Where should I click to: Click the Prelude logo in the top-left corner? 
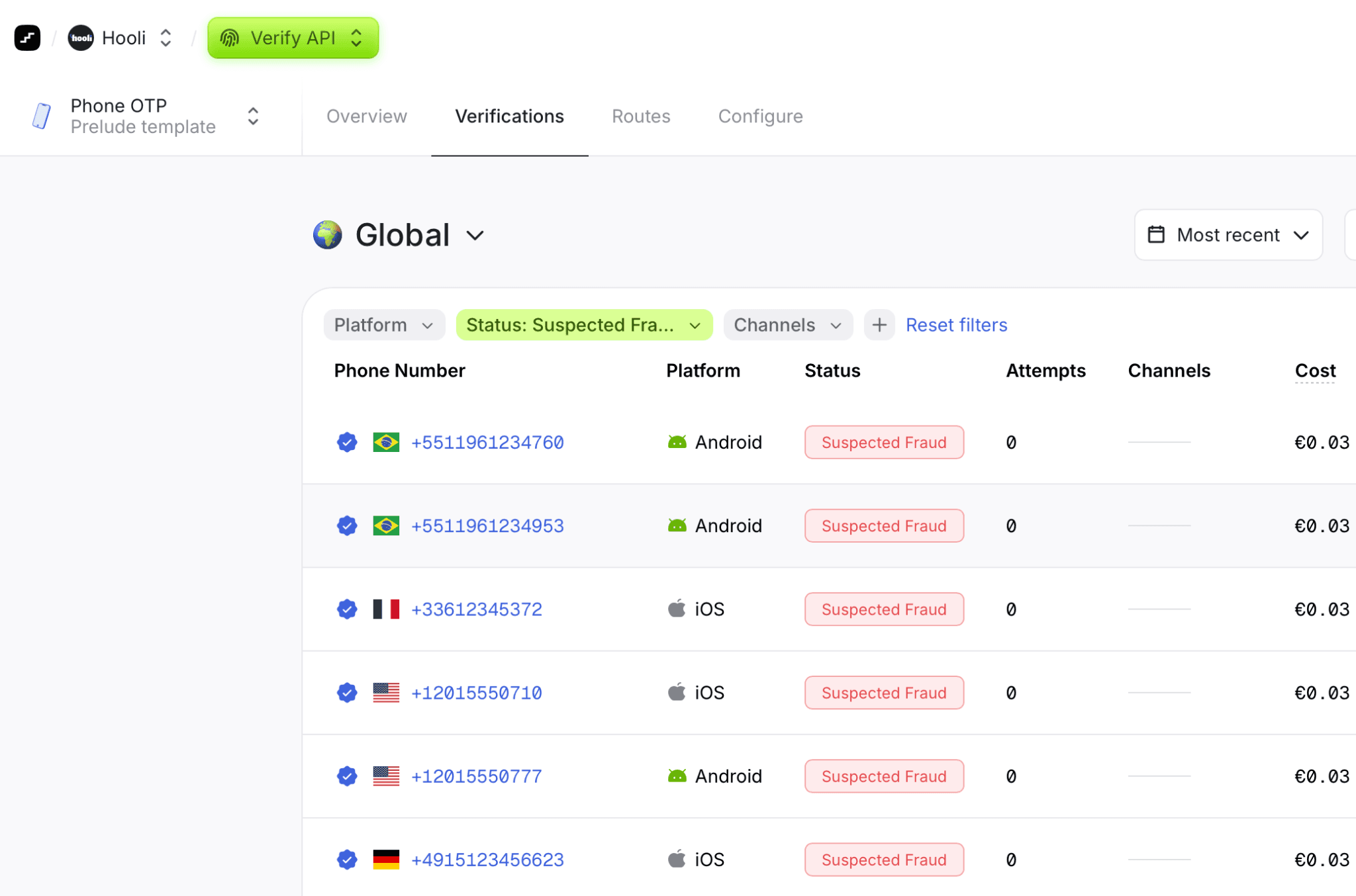click(x=27, y=38)
